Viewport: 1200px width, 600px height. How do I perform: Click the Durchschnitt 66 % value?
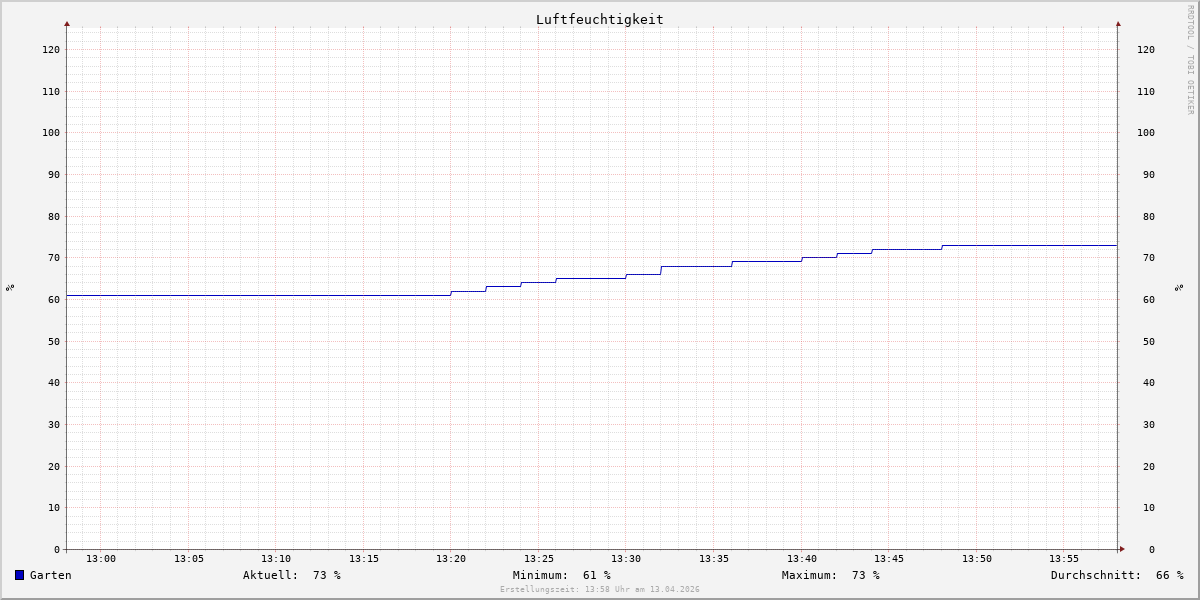pos(1169,575)
